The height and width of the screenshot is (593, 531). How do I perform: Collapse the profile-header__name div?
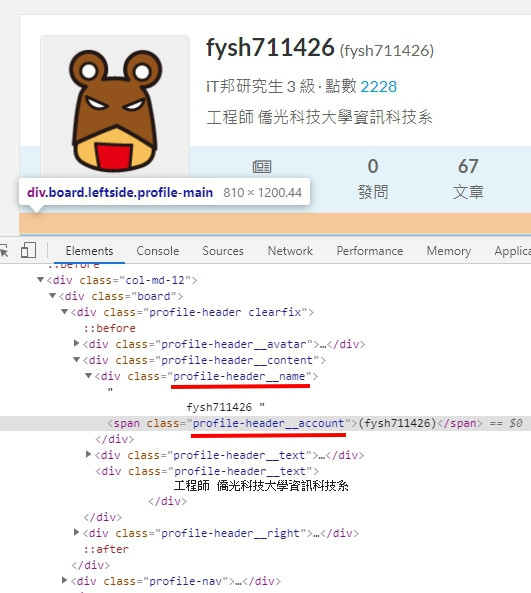click(x=88, y=376)
